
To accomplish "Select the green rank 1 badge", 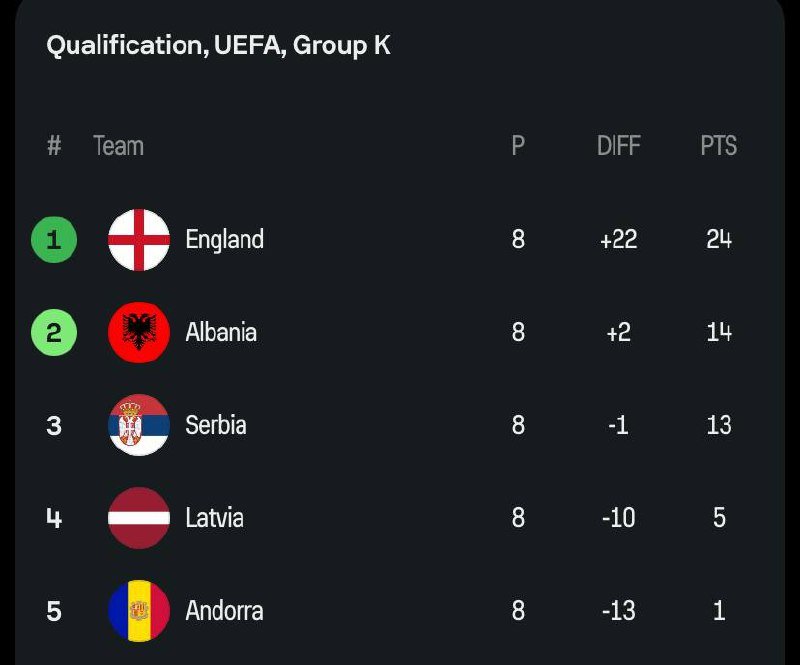I will [54, 240].
